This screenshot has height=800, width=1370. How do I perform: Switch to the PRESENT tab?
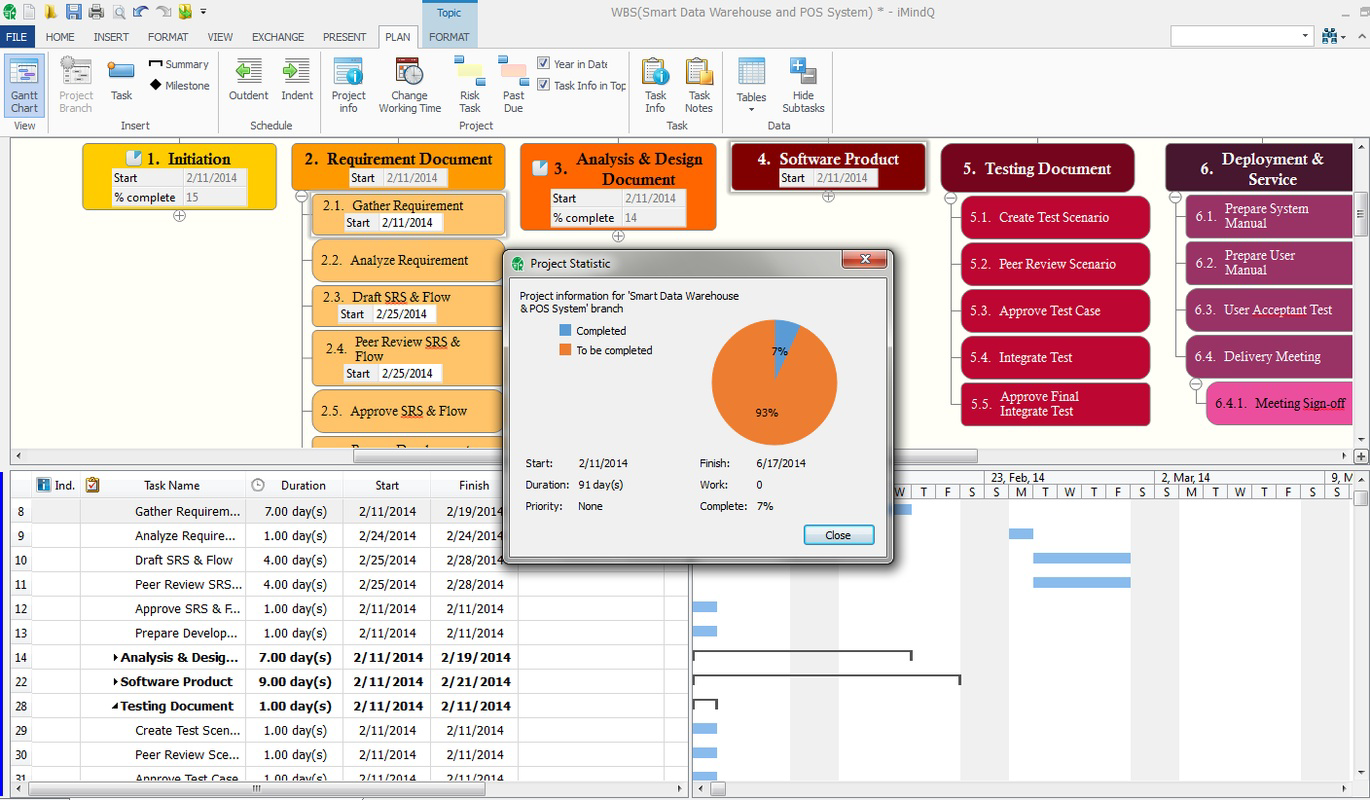[344, 37]
